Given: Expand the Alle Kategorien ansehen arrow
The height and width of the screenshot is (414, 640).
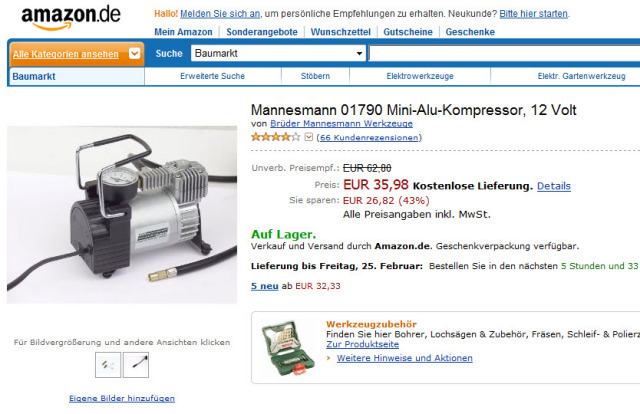Looking at the screenshot, I should point(134,53).
